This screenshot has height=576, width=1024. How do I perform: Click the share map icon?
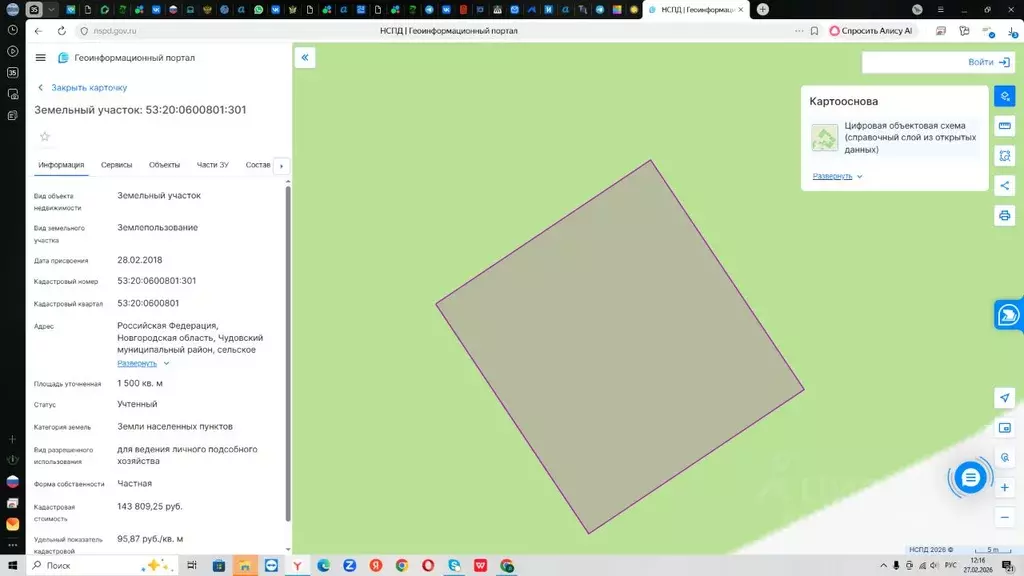click(1005, 185)
